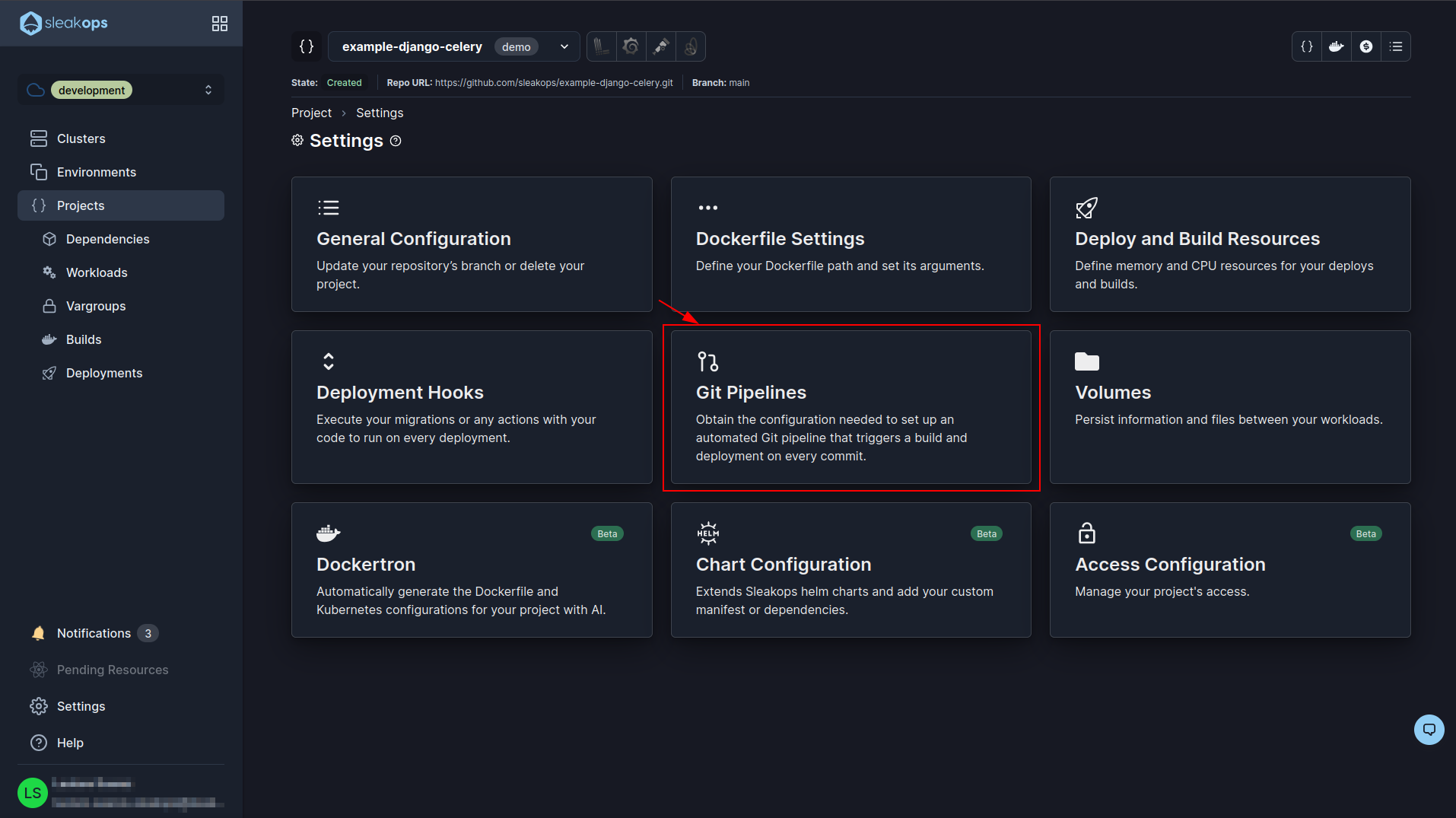Viewport: 1456px width, 818px height.
Task: Click Project in the breadcrumb
Action: coord(311,113)
